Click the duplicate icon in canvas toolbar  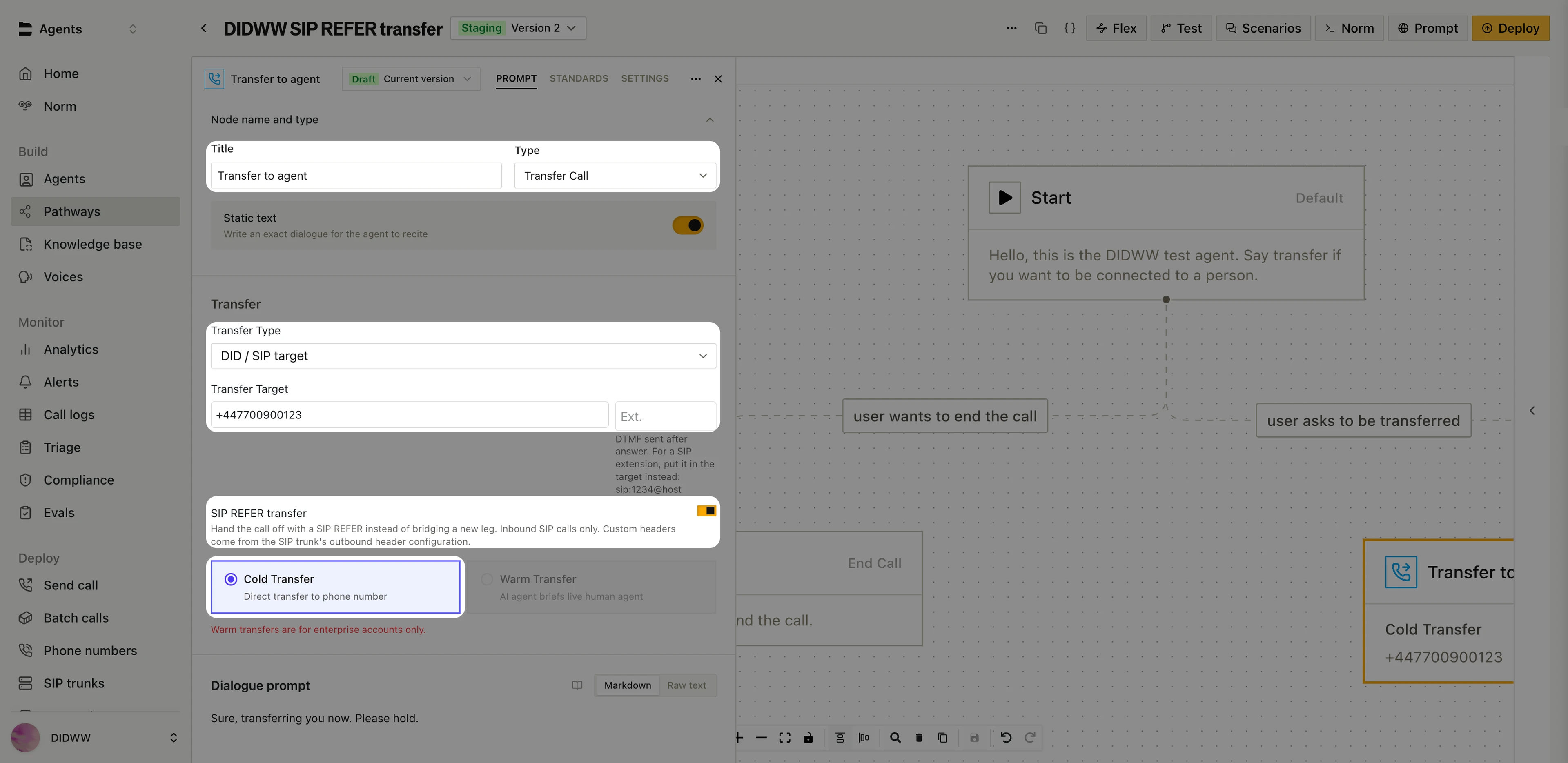[943, 737]
